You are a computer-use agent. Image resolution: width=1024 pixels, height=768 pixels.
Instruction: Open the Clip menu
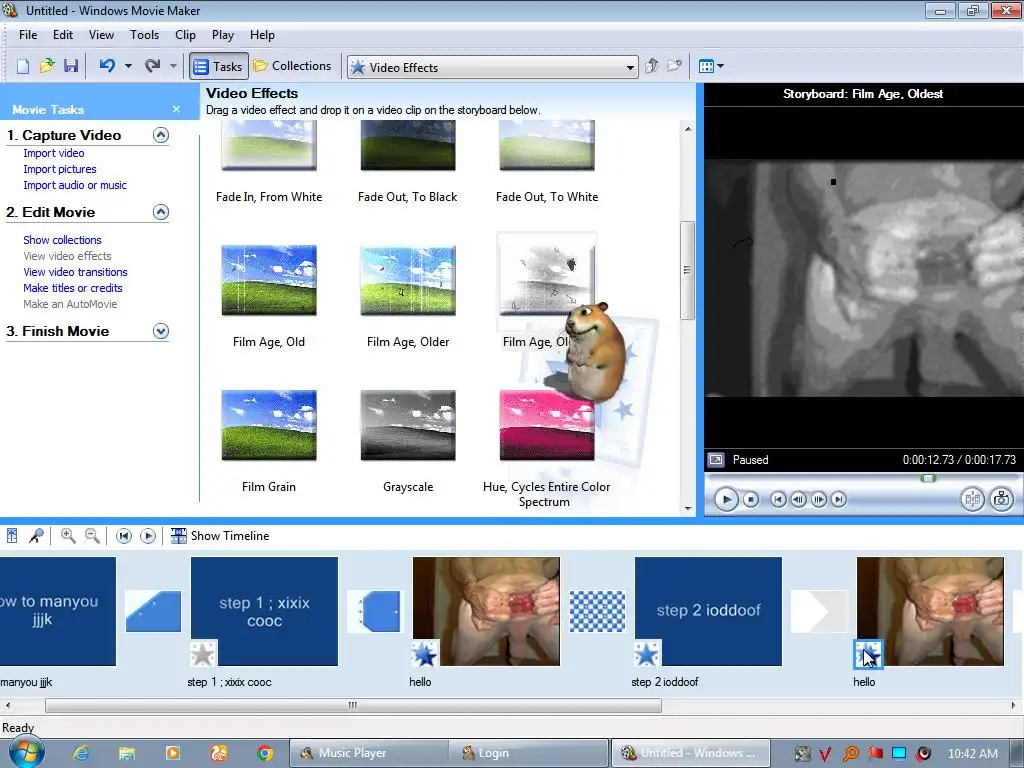coord(185,35)
